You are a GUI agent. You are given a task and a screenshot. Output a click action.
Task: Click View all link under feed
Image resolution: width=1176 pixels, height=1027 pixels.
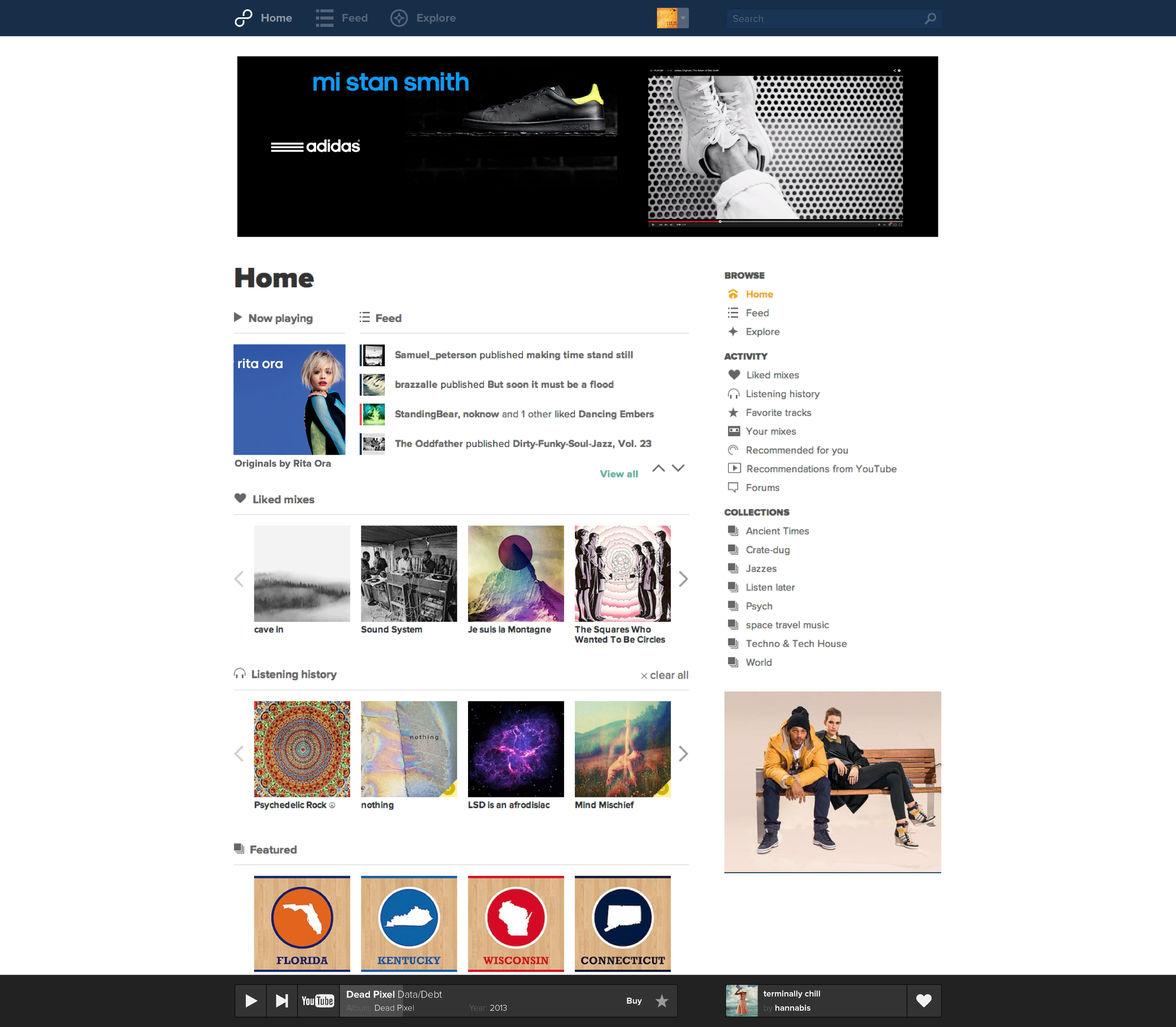pos(619,474)
